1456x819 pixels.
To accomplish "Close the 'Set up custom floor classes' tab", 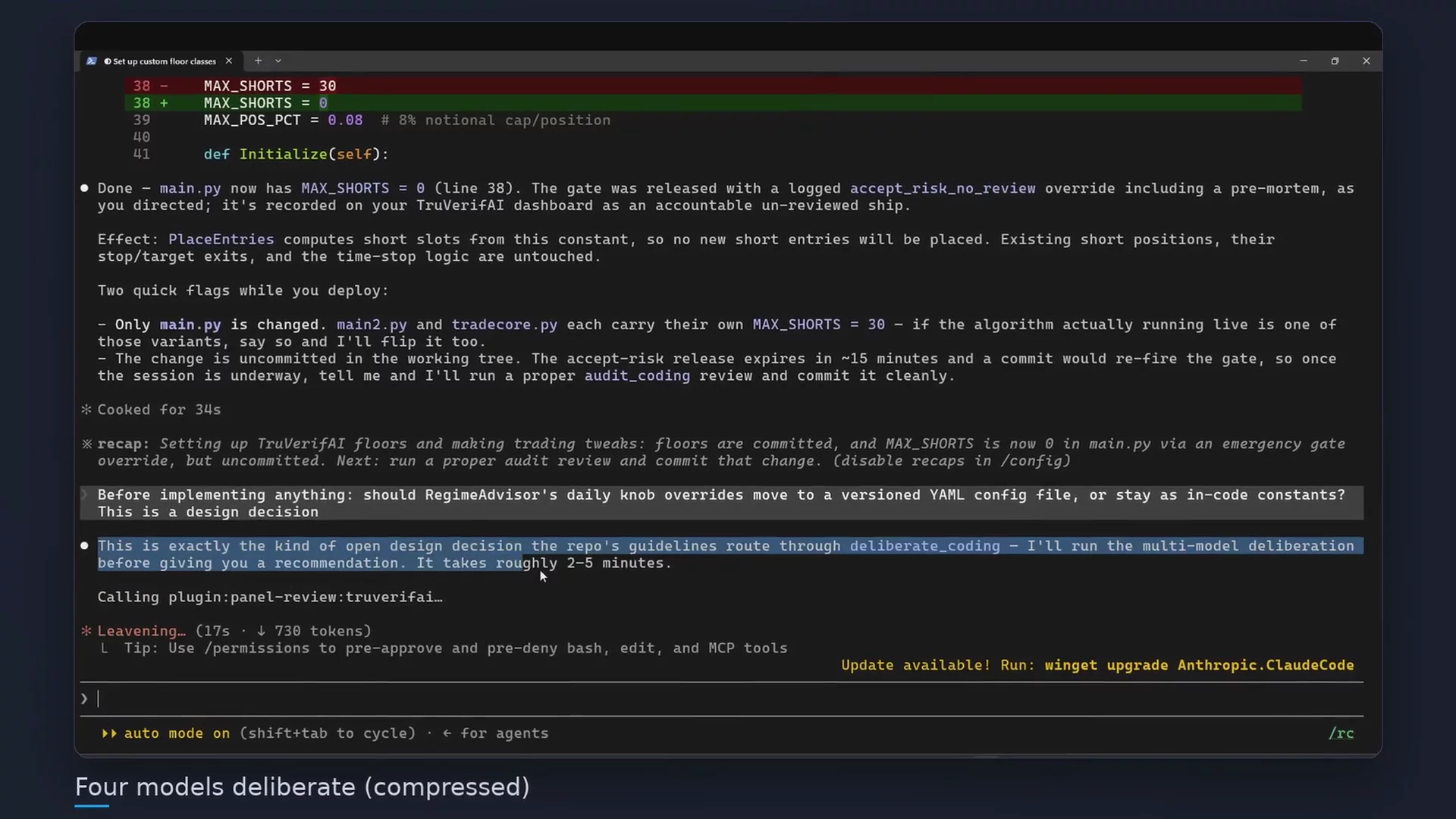I will click(x=228, y=61).
